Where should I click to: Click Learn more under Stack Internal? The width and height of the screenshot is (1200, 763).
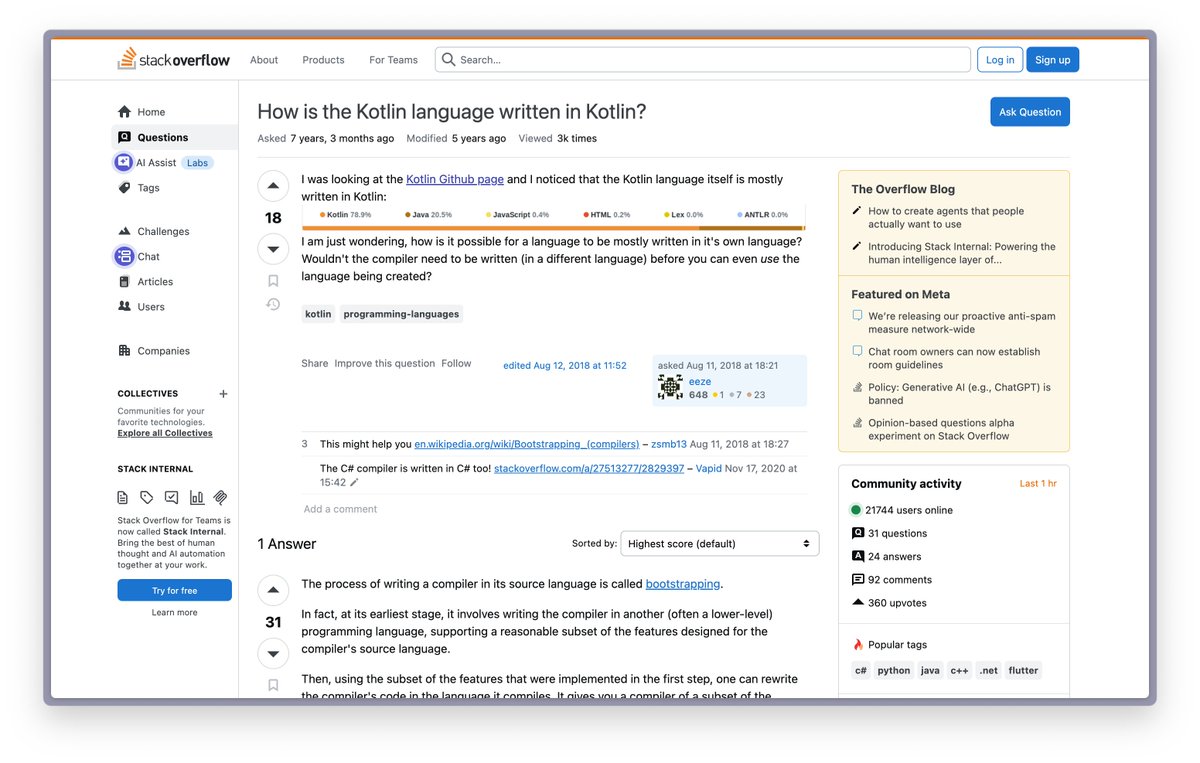pyautogui.click(x=174, y=612)
